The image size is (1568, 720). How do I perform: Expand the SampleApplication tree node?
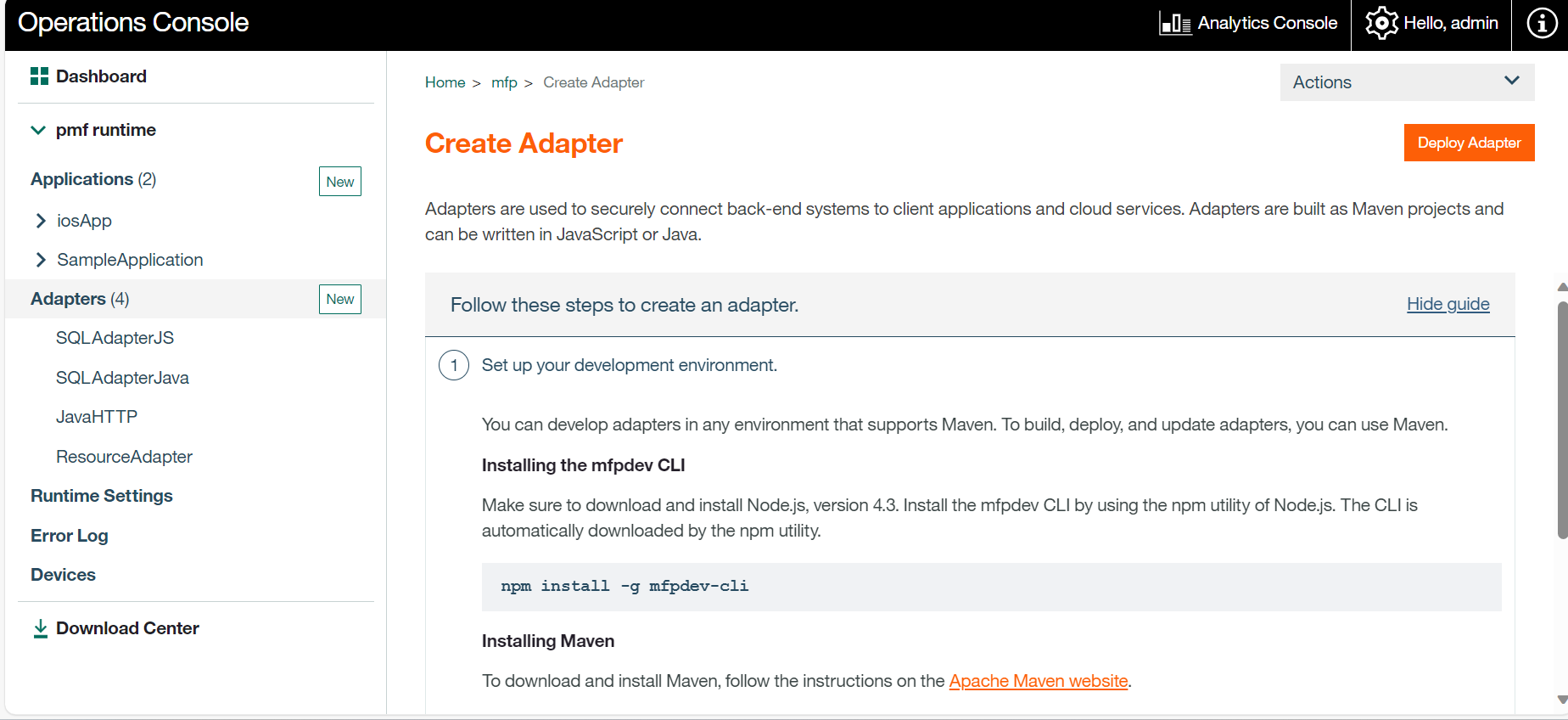[41, 260]
